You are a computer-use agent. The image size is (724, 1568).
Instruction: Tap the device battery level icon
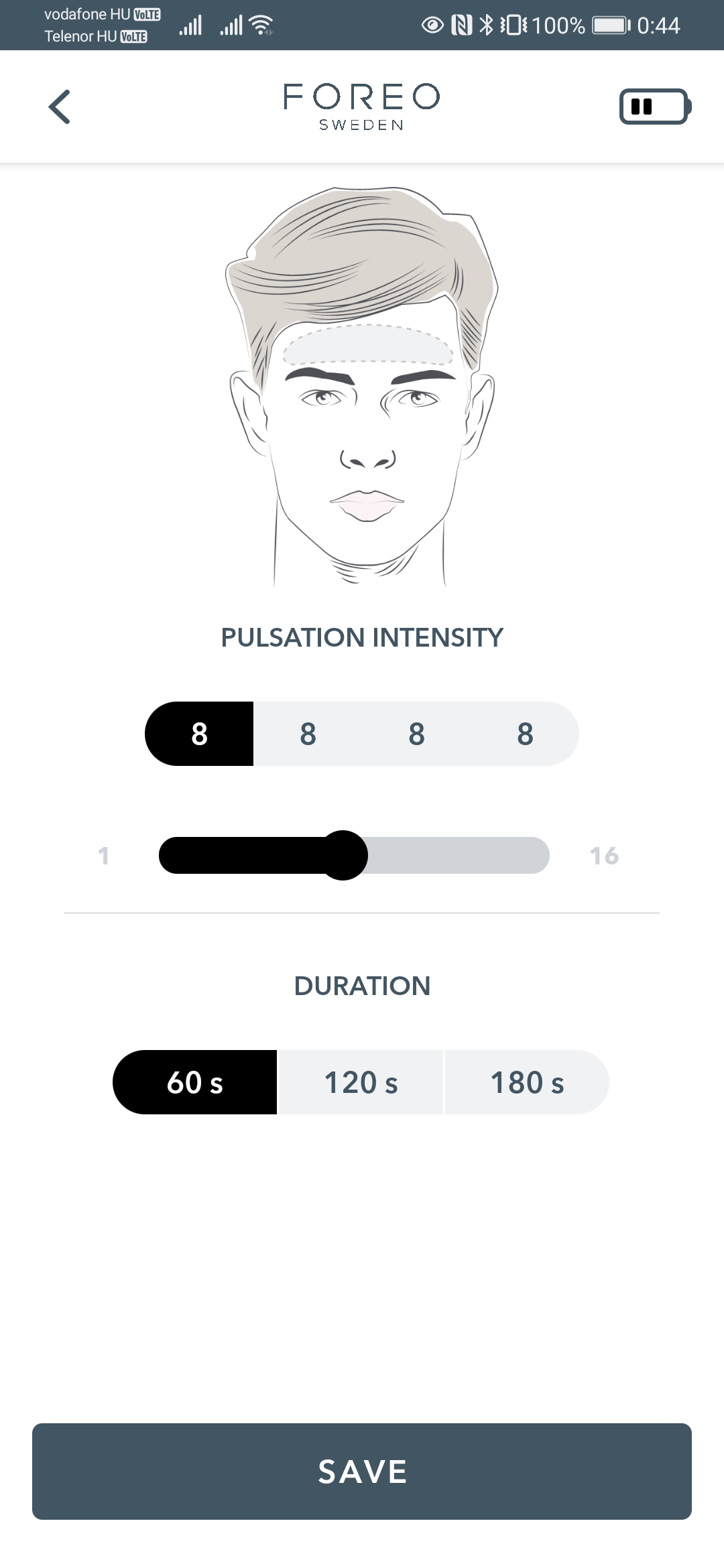click(655, 107)
